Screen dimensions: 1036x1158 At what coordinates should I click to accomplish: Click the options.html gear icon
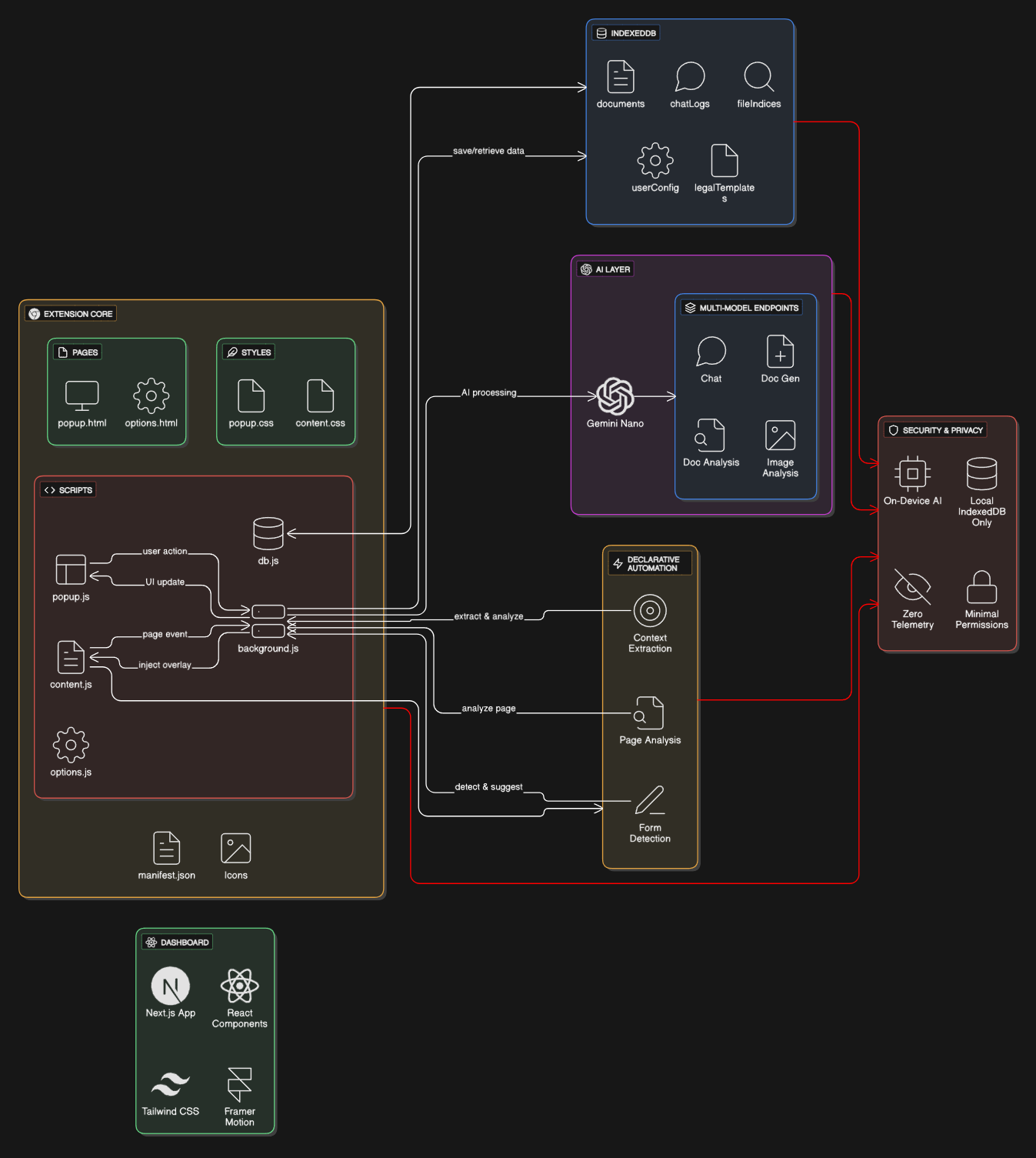(x=152, y=396)
